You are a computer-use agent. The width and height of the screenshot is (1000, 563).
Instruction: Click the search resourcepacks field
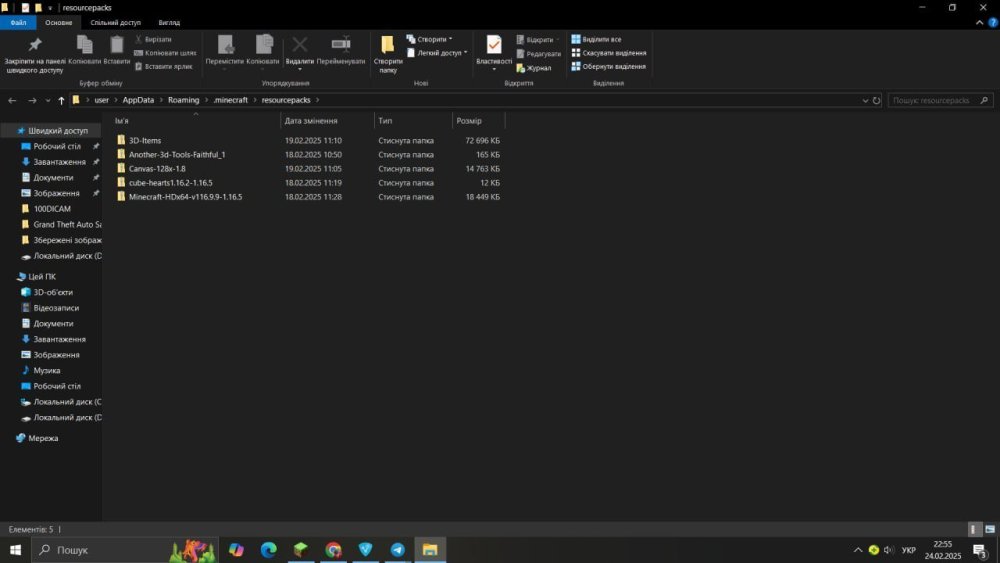click(x=941, y=100)
